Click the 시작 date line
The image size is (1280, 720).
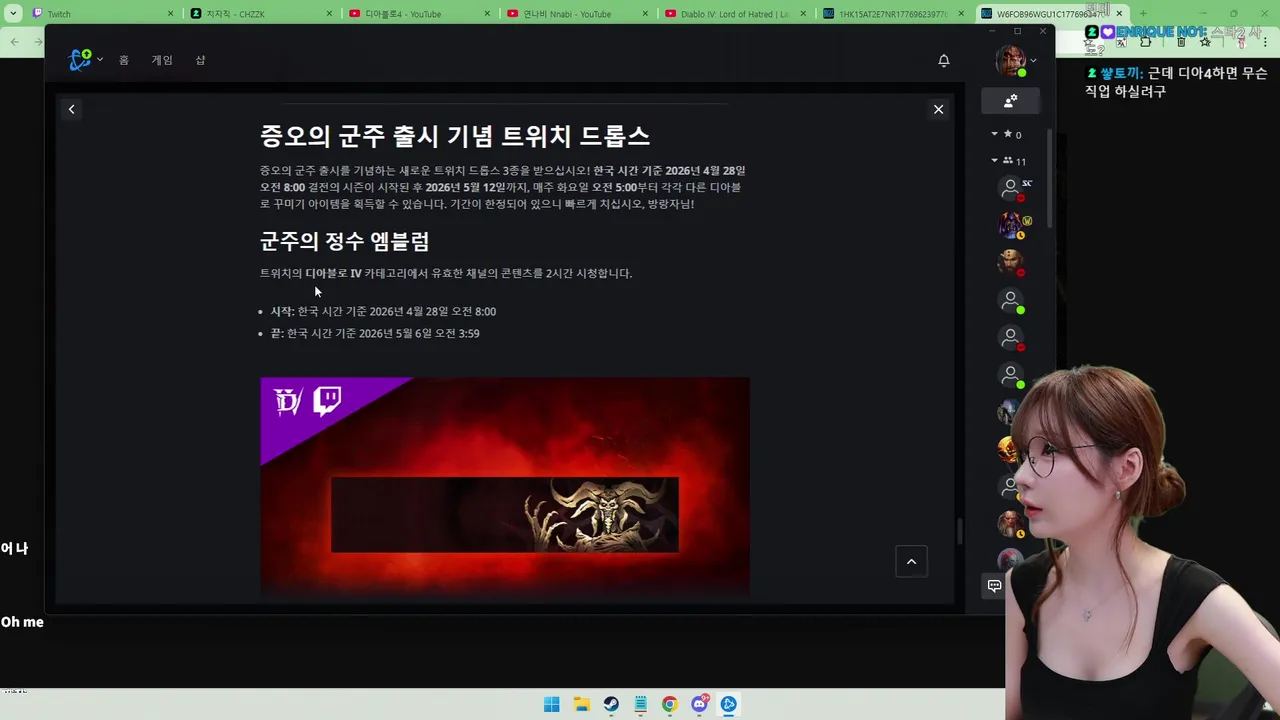pyautogui.click(x=383, y=311)
